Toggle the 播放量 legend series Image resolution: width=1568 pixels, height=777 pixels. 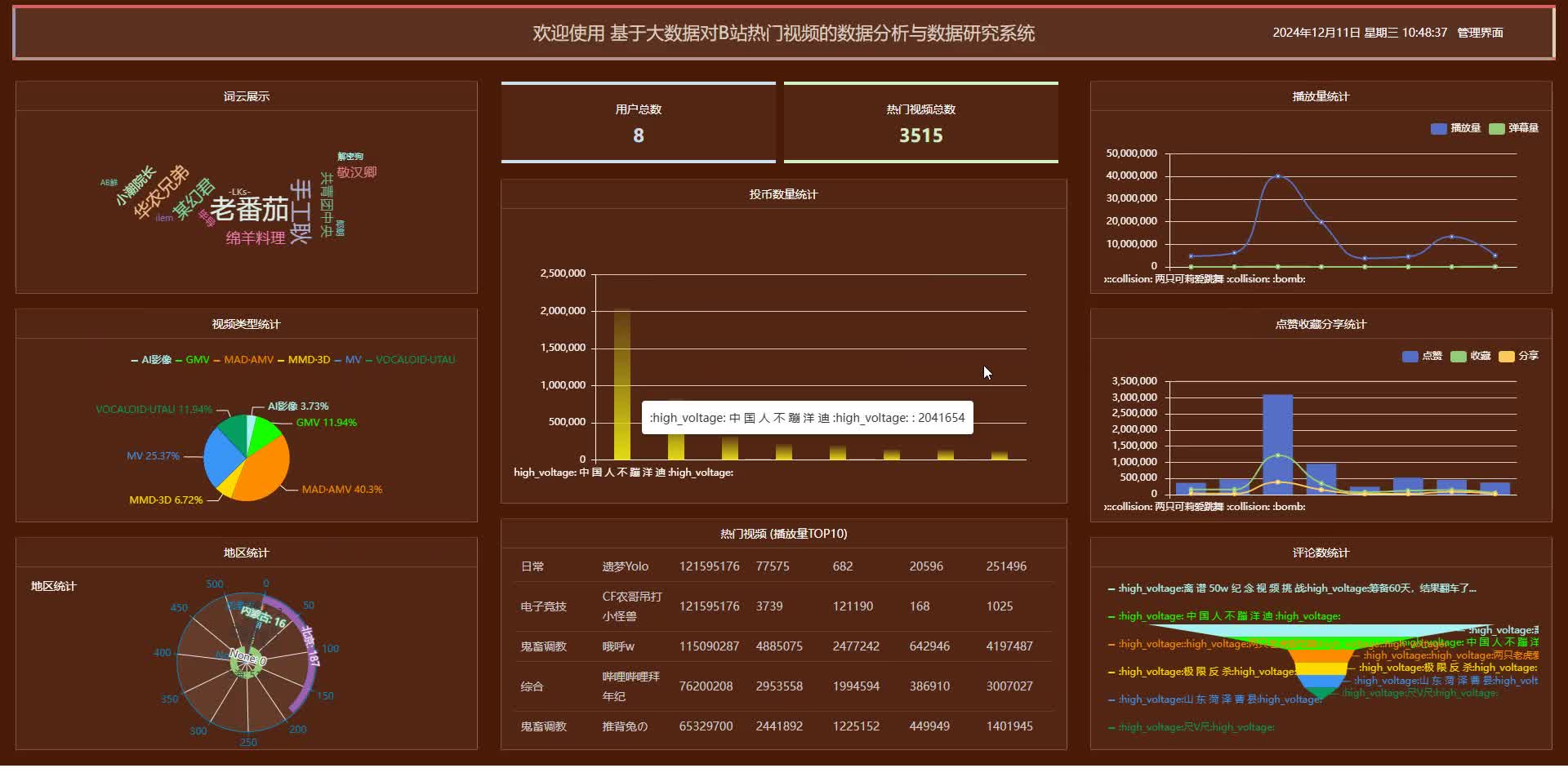tap(1455, 128)
